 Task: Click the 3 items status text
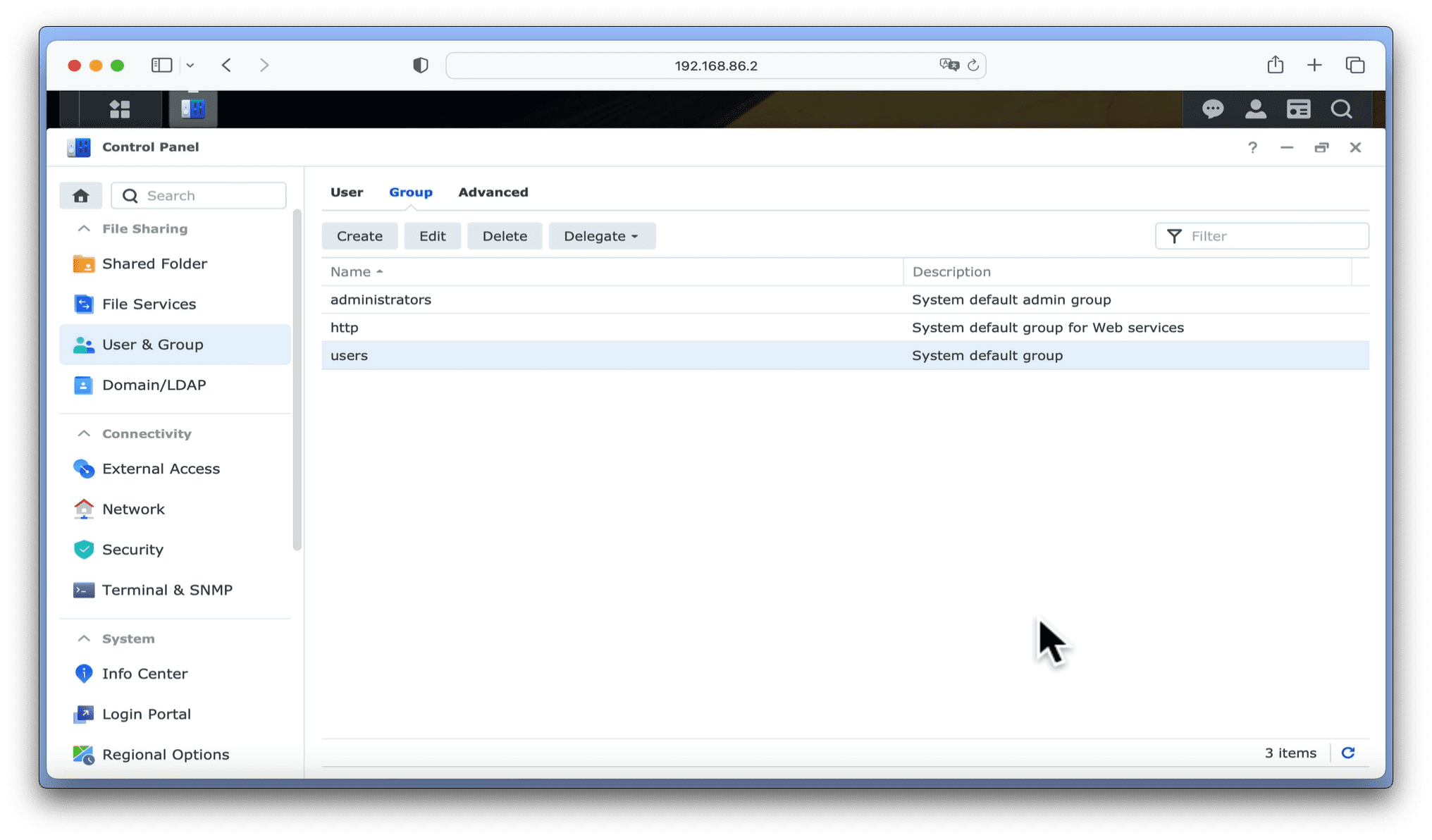[x=1290, y=753]
